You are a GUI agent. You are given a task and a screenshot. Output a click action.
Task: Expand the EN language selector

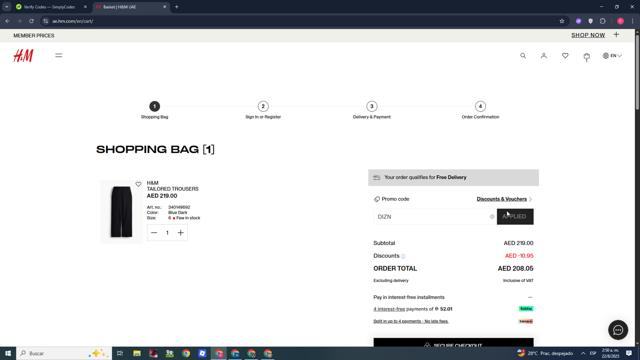coord(612,56)
